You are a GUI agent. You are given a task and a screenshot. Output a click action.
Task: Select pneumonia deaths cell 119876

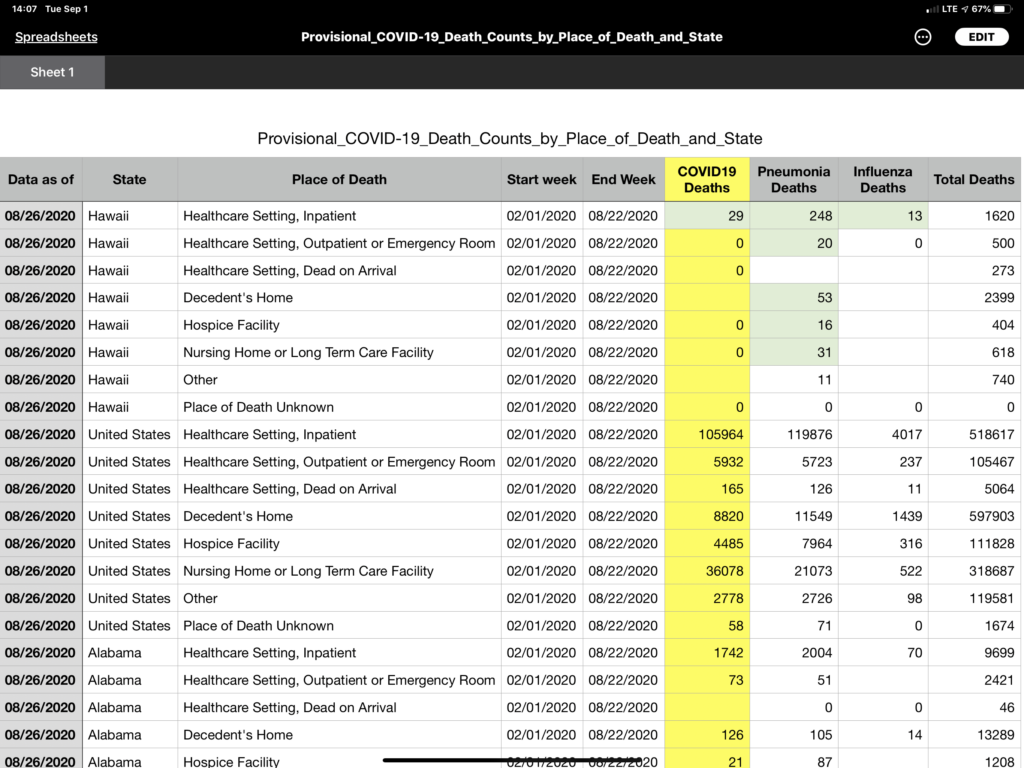coord(794,434)
